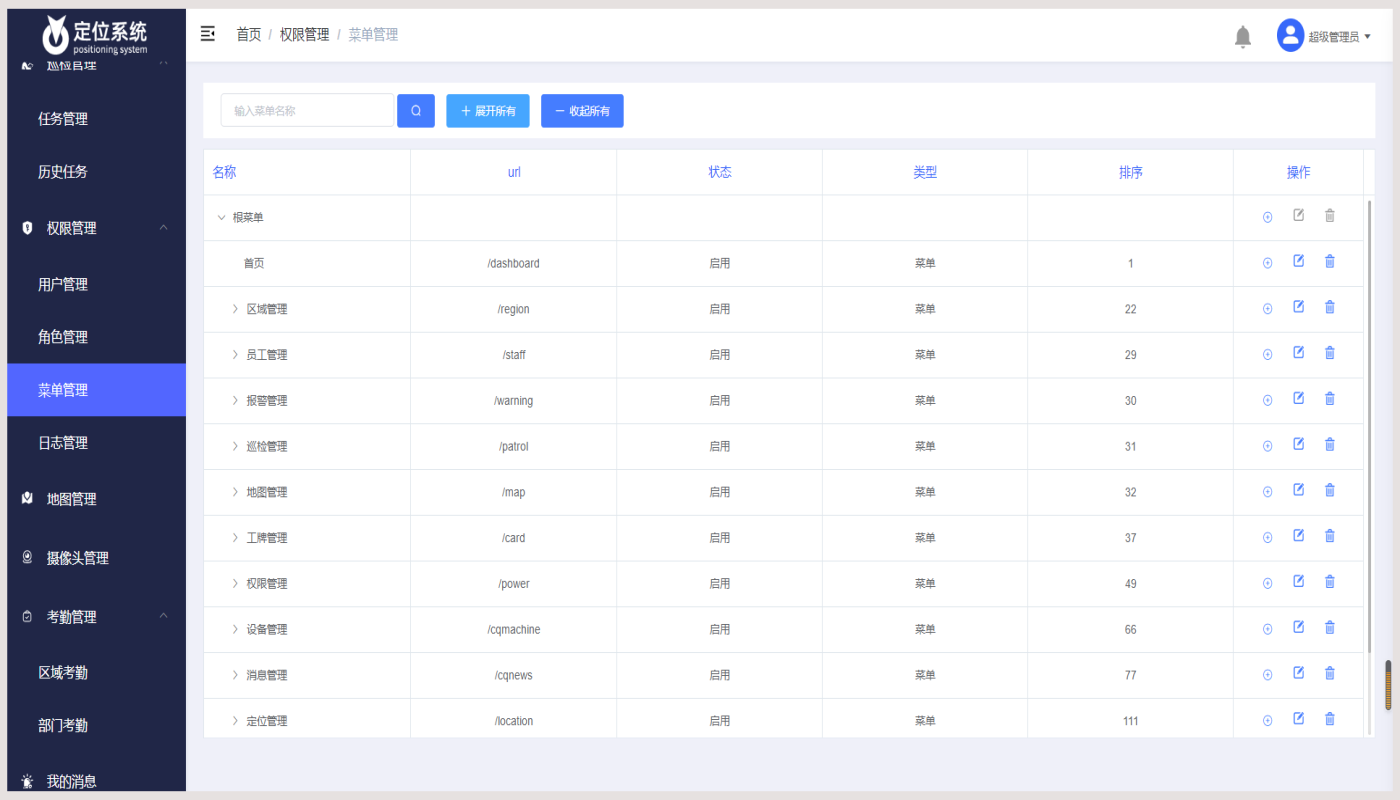Click the edit icon for 首页 row
Viewport: 1400px width, 800px height.
click(x=1298, y=262)
